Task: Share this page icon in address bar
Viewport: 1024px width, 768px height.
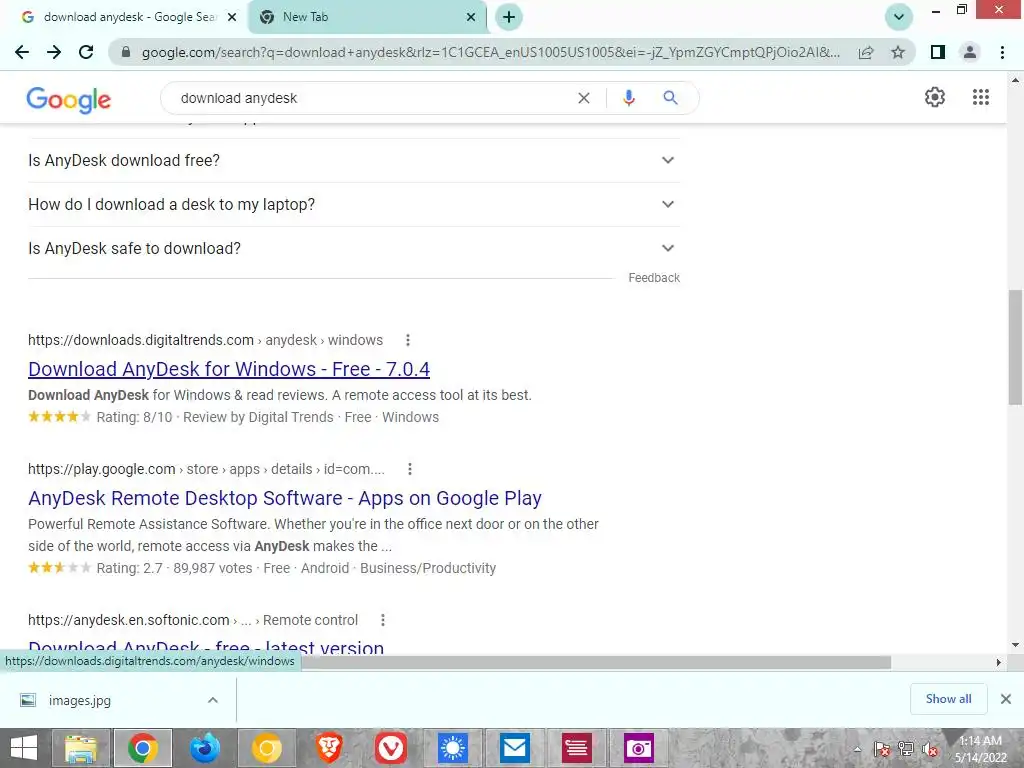Action: point(866,52)
